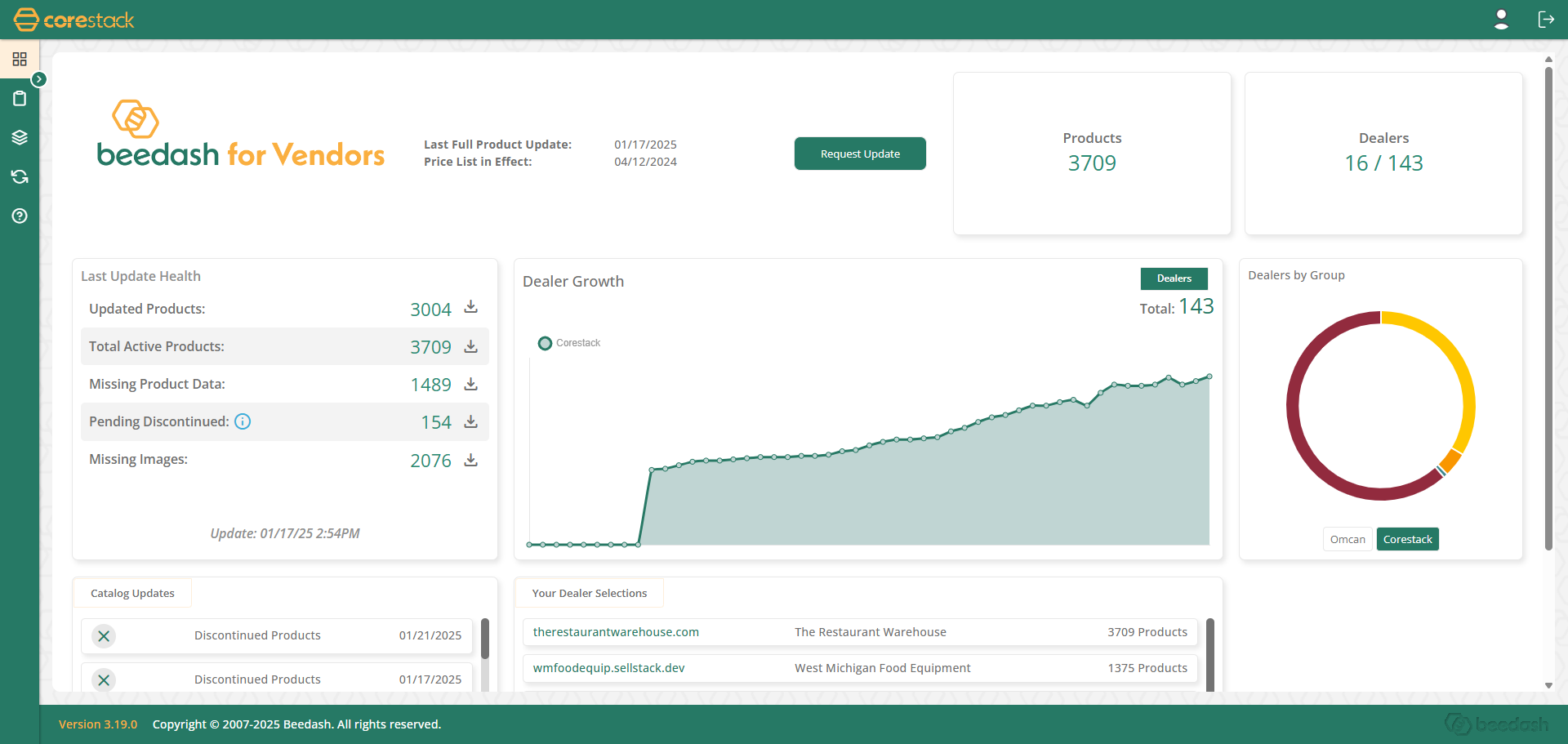
Task: Click X icon on 01/21/2025 Discontinued Products
Action: tap(104, 635)
